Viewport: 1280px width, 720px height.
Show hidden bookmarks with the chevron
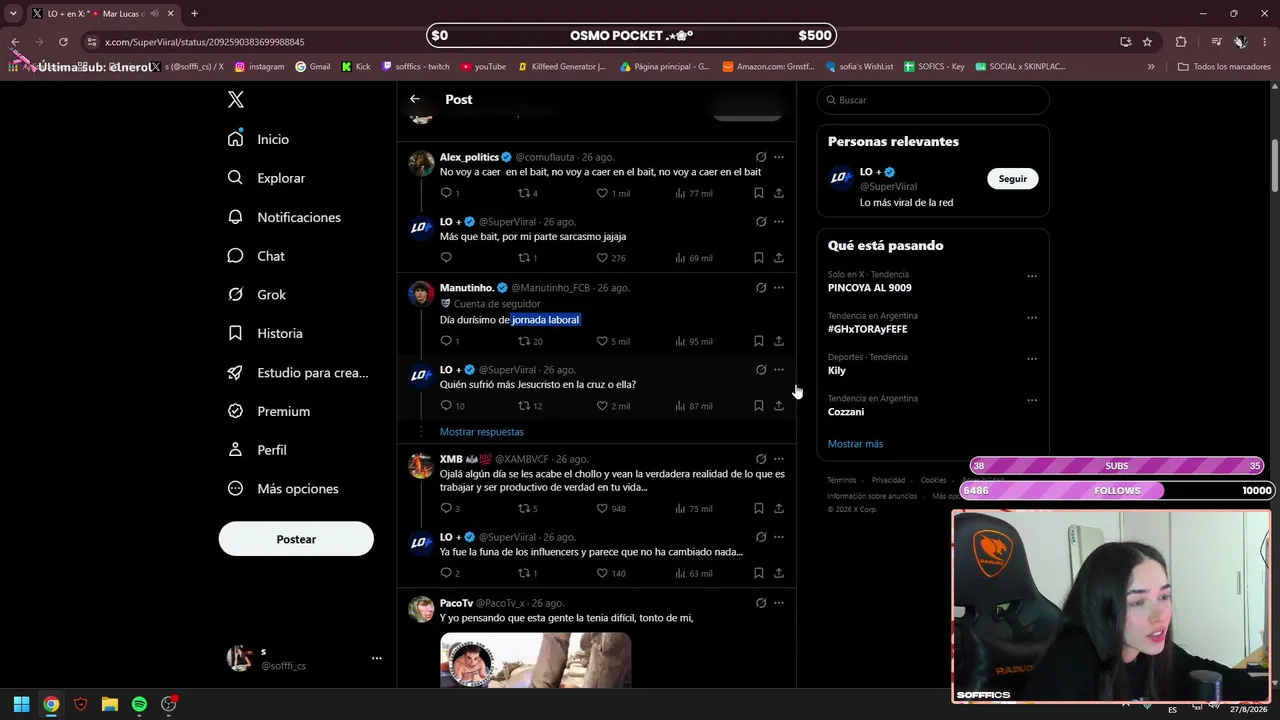pyautogui.click(x=1151, y=67)
